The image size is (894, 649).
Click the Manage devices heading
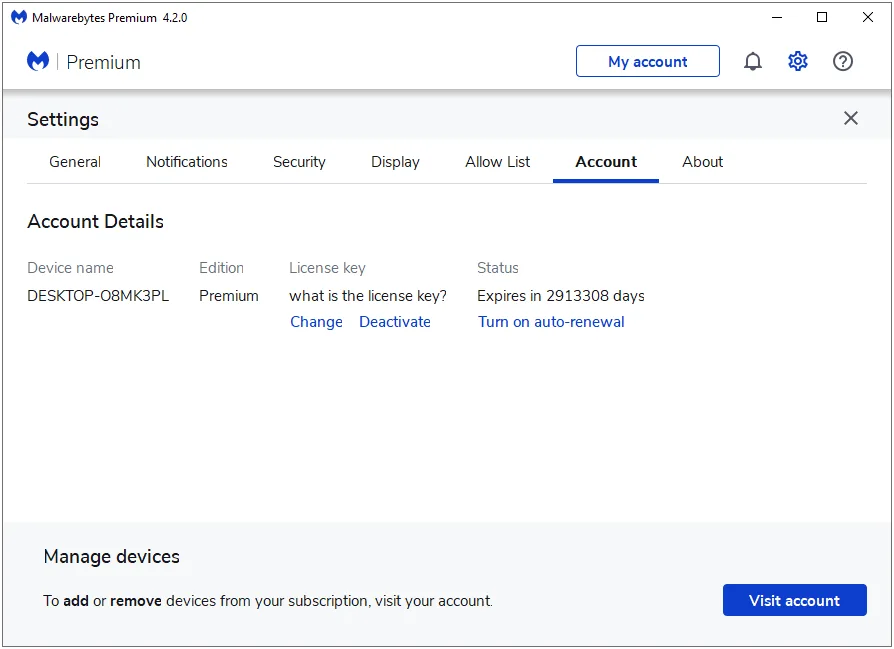click(112, 556)
